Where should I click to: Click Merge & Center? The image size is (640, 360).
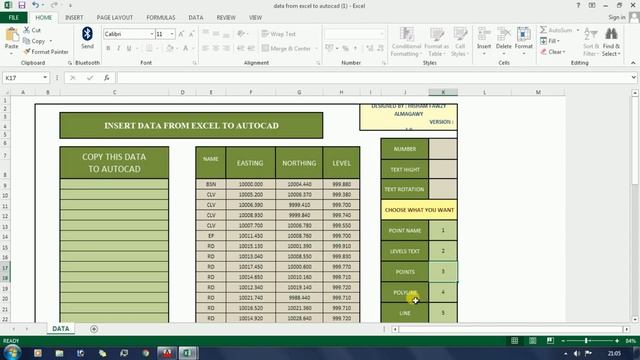286,48
